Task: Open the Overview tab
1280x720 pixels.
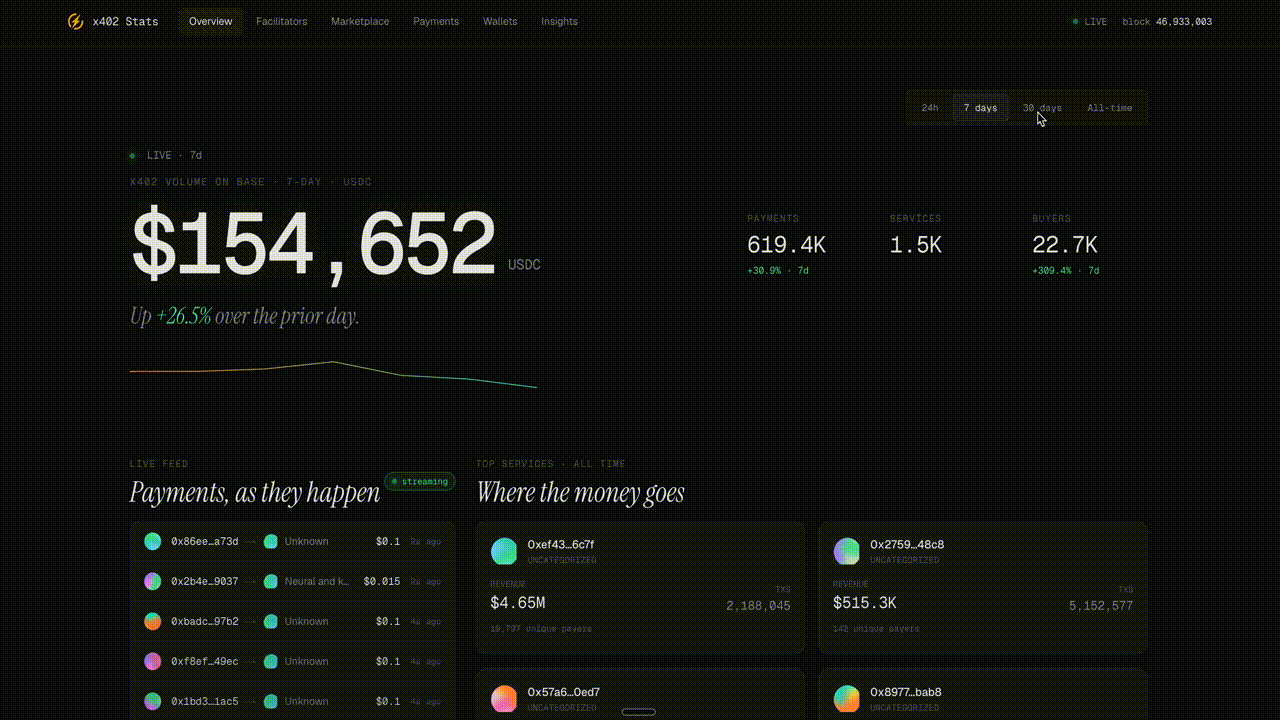Action: (x=210, y=21)
